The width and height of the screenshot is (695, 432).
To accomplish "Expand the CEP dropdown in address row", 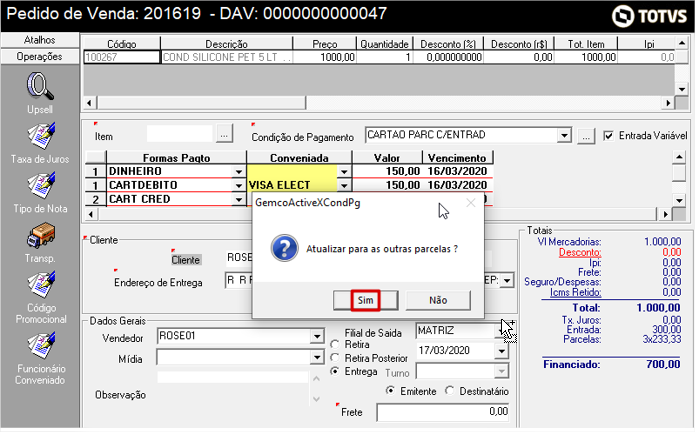I will 508,280.
